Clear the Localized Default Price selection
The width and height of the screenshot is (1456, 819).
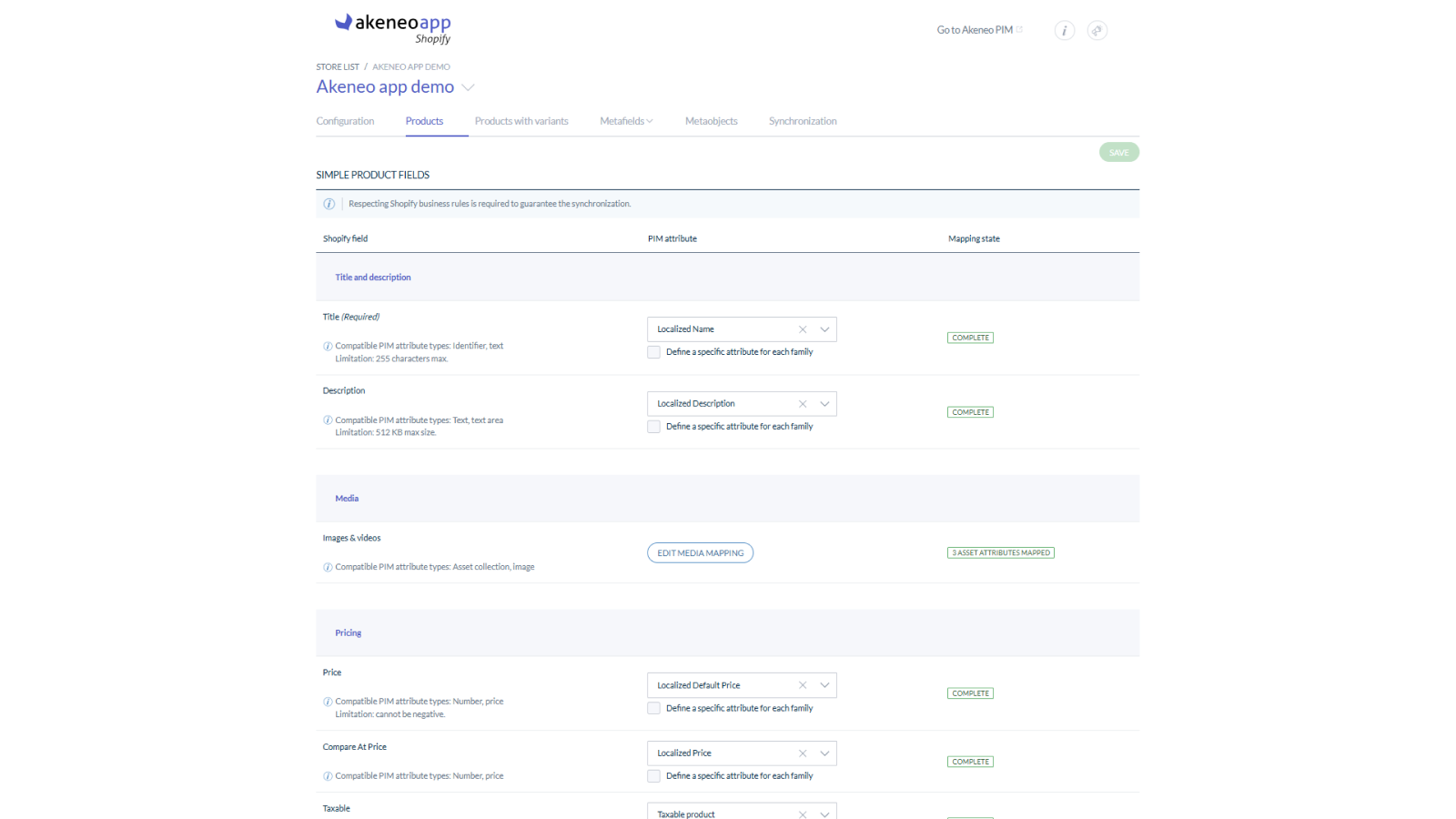pos(803,685)
